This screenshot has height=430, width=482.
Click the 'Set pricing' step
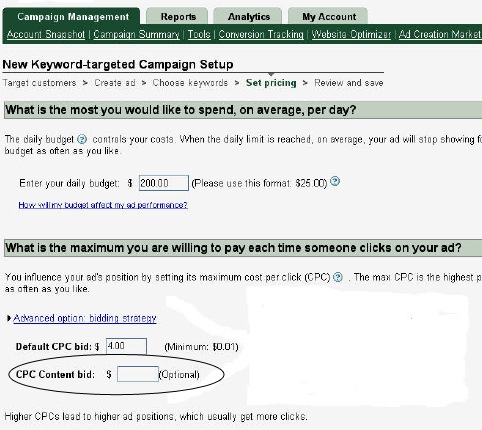coord(271,83)
